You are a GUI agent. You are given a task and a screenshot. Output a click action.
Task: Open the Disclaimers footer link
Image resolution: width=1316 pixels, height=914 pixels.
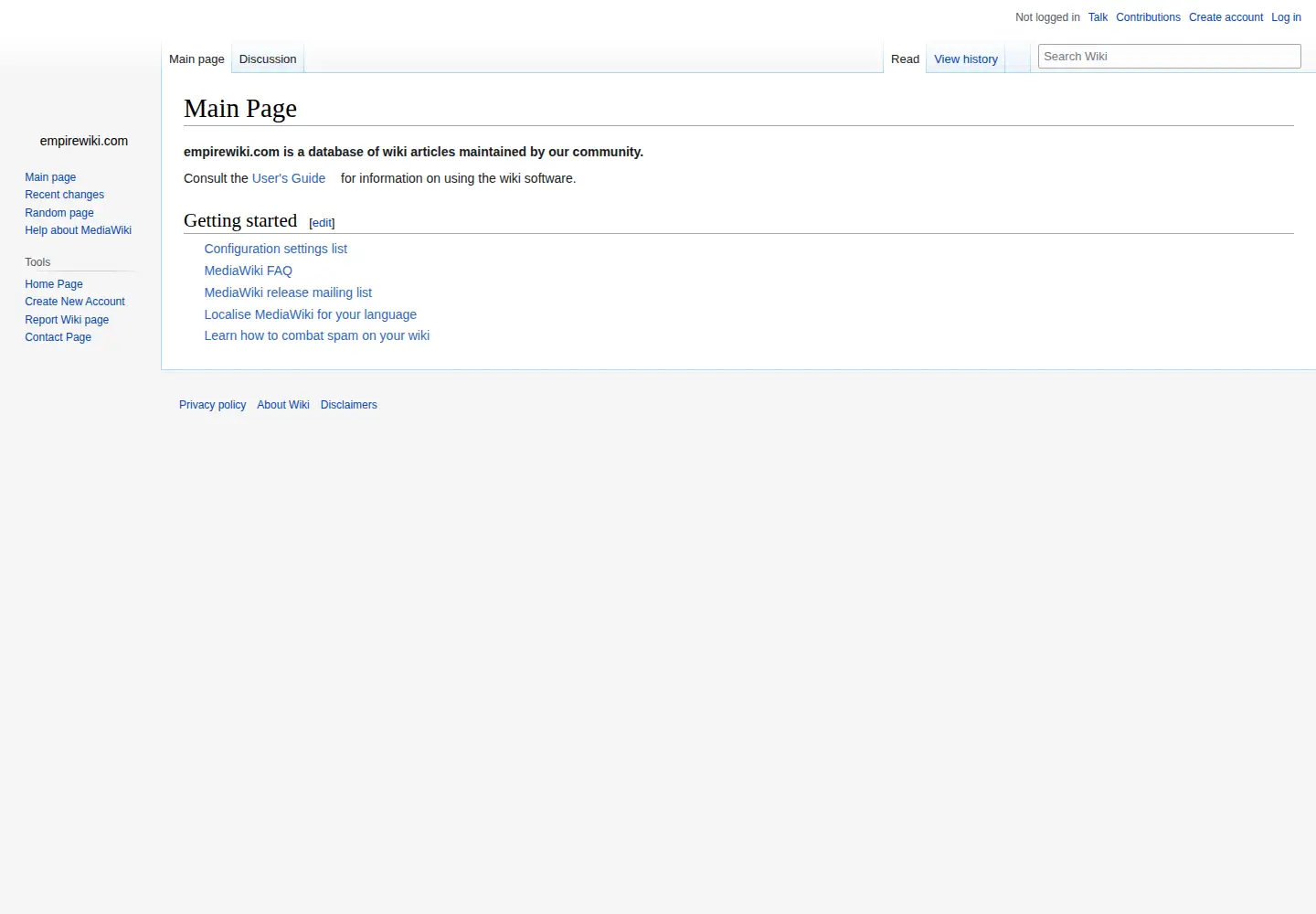click(348, 405)
